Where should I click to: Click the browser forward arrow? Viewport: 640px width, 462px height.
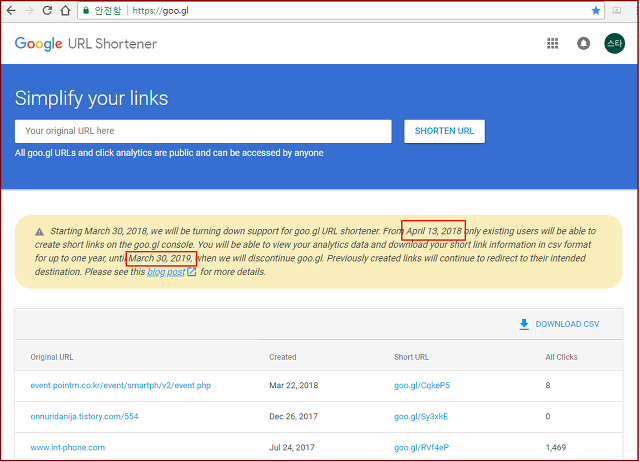pyautogui.click(x=29, y=11)
